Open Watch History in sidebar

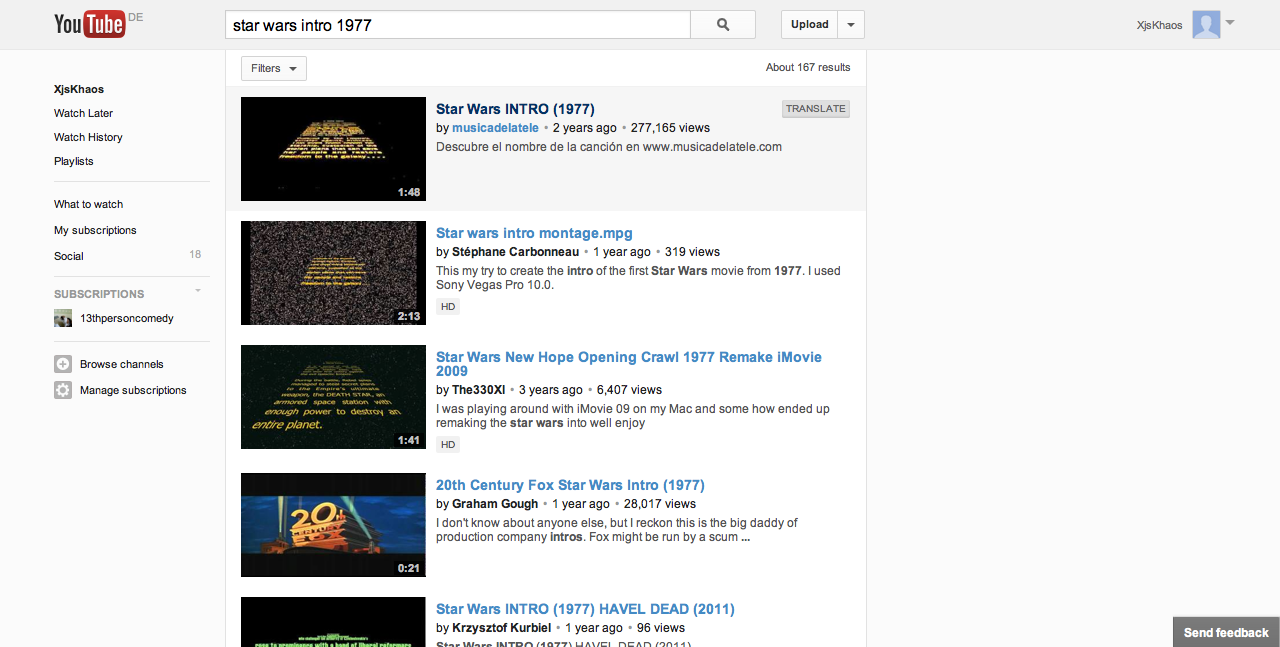pyautogui.click(x=88, y=137)
